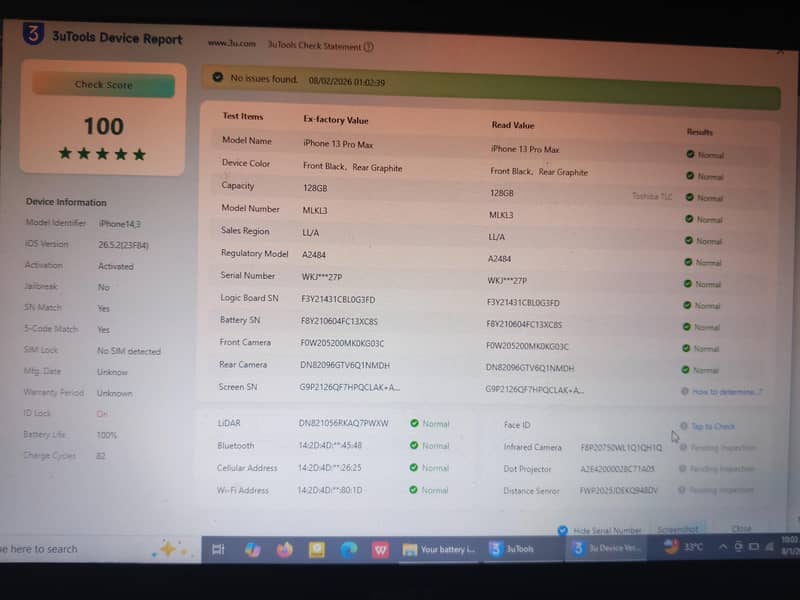Click the Battery SN Normal status icon

(x=686, y=327)
